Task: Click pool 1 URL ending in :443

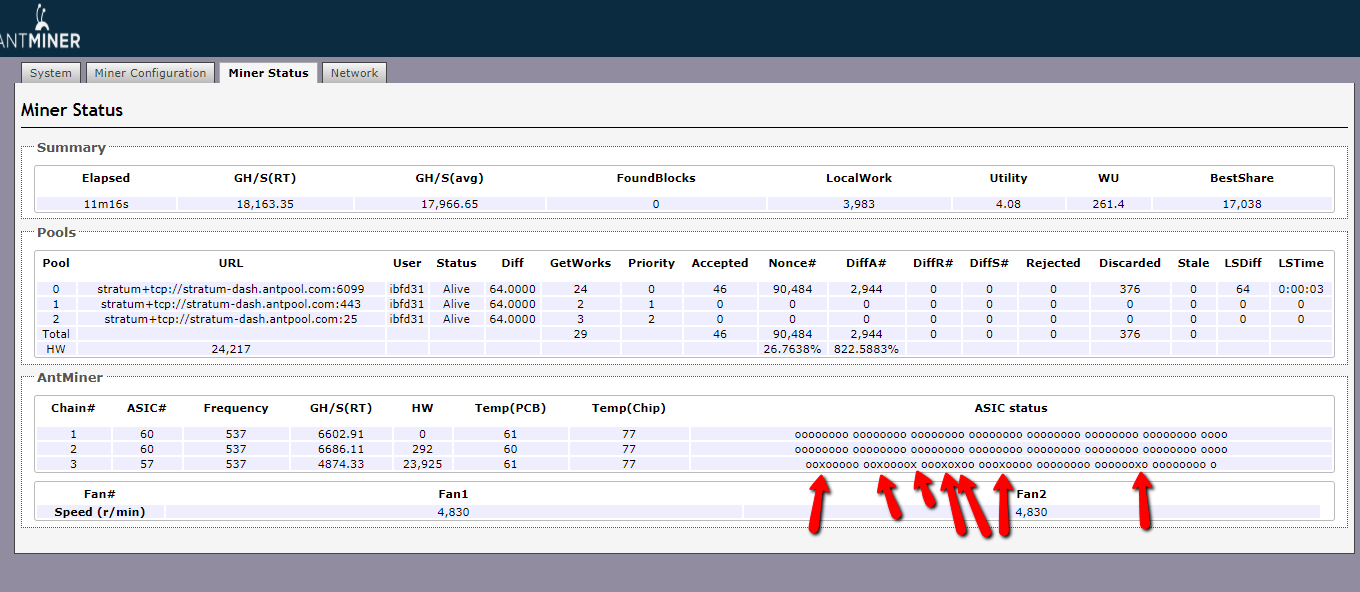Action: (231, 304)
